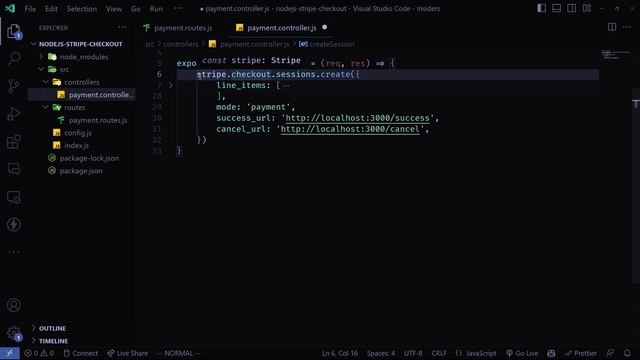Open notifications bell in status bar

point(627,353)
